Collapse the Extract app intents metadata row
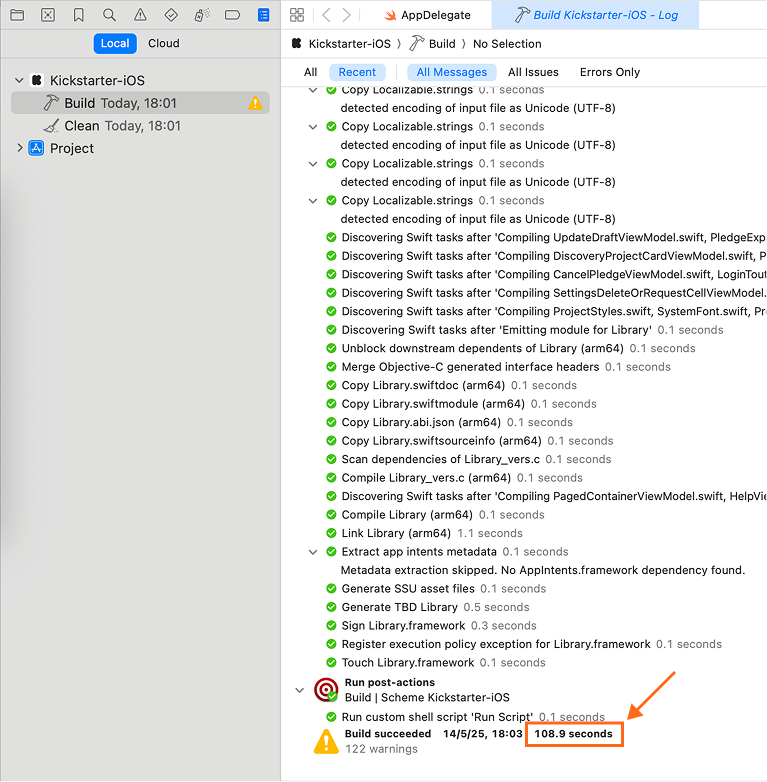 (313, 552)
